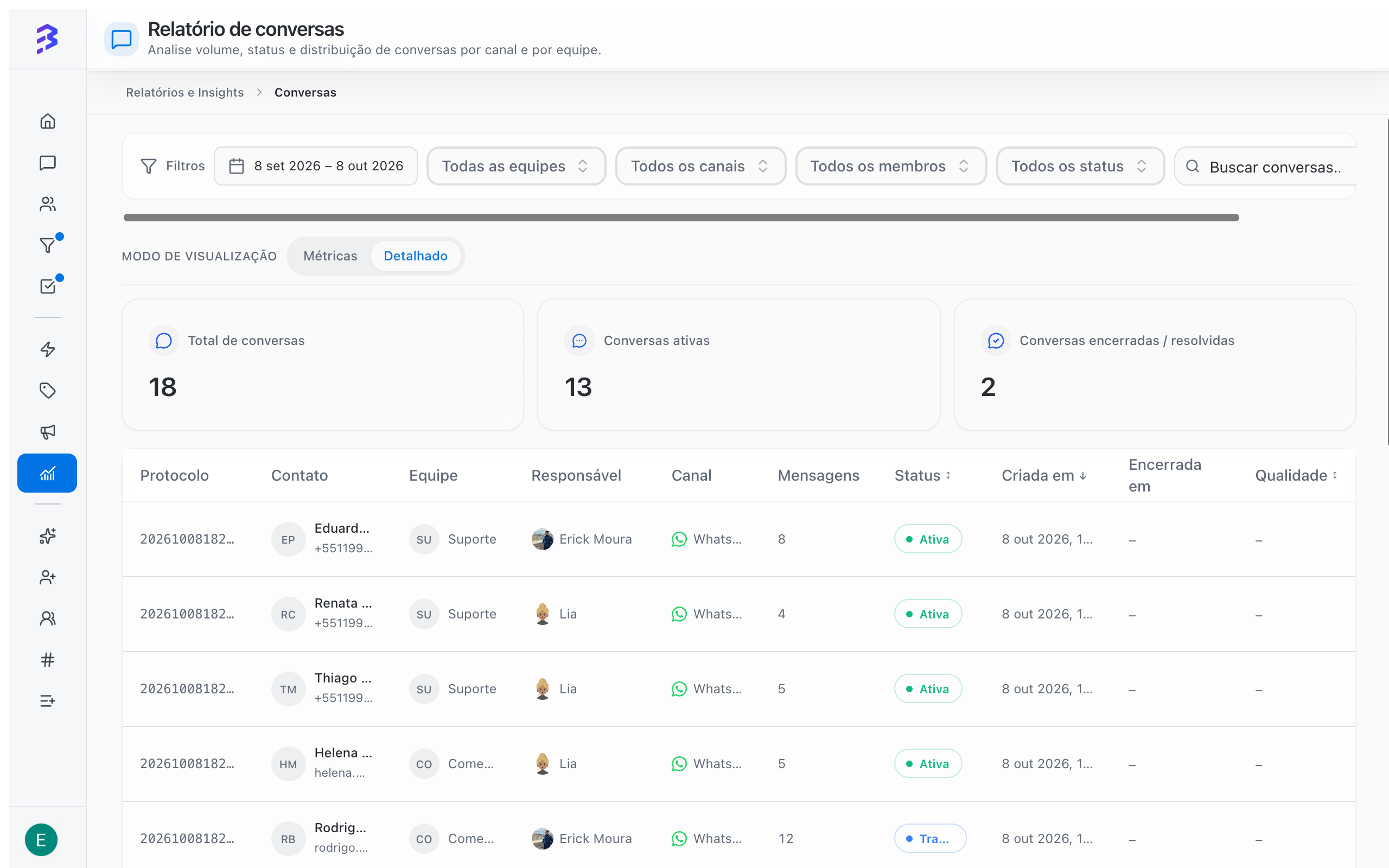Sort table by Criada em column
Image resolution: width=1389 pixels, height=868 pixels.
pos(1044,475)
